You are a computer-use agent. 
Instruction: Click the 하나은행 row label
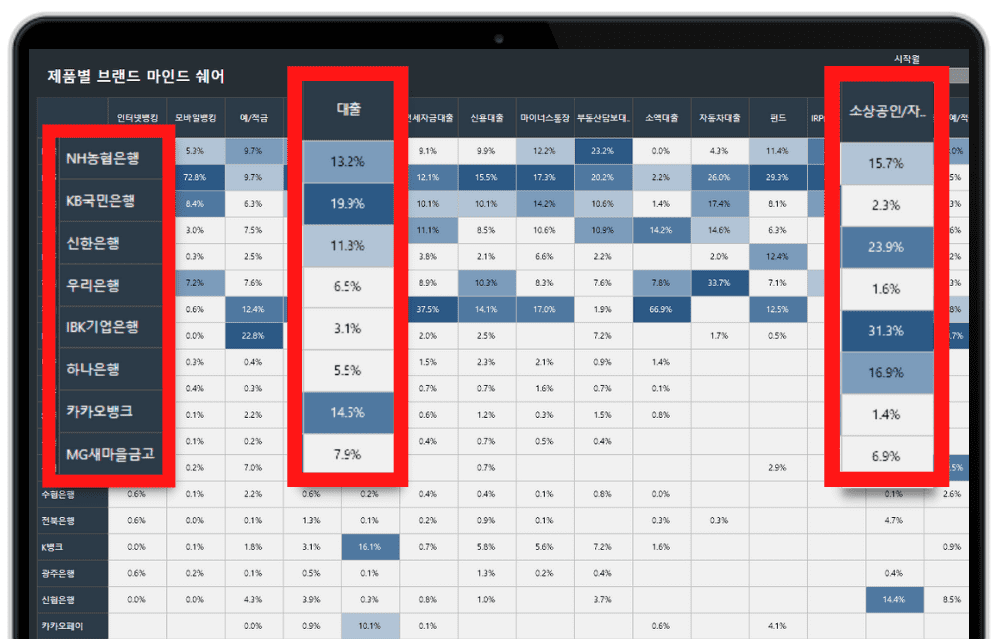coord(110,369)
